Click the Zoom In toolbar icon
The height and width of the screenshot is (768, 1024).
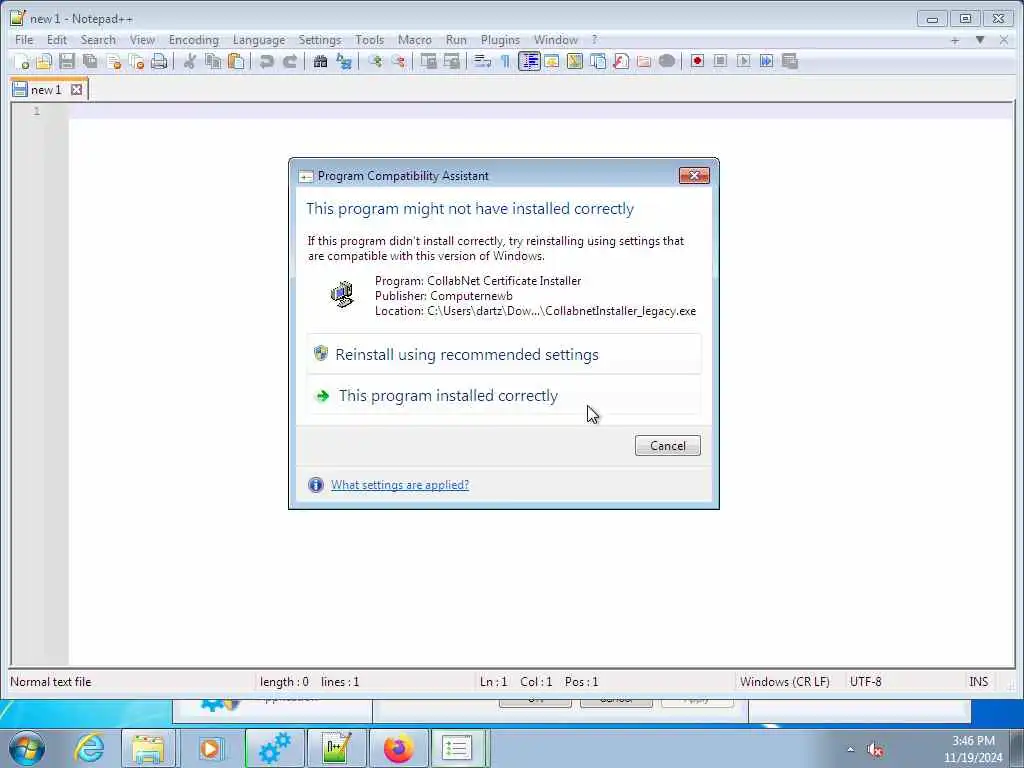pyautogui.click(x=374, y=61)
